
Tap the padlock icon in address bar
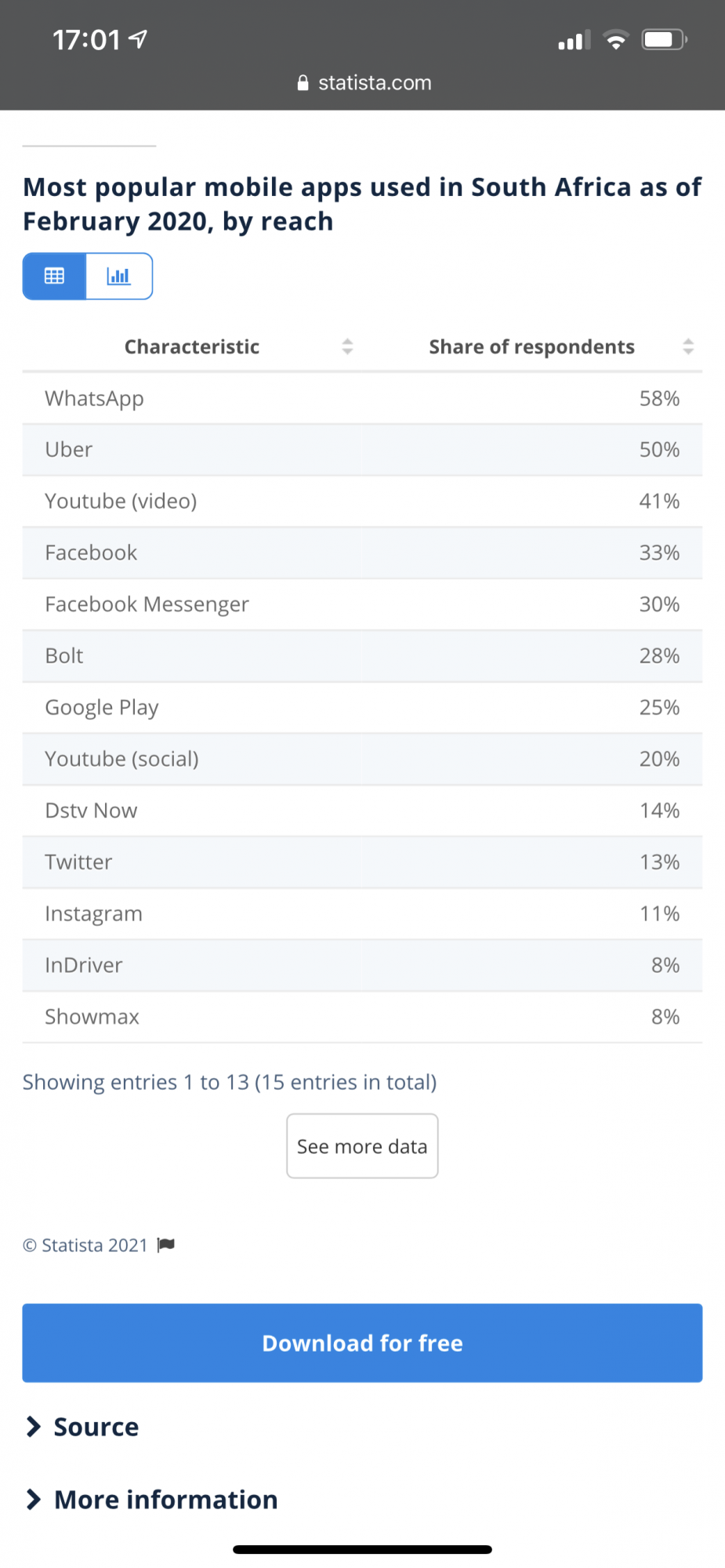click(x=303, y=83)
